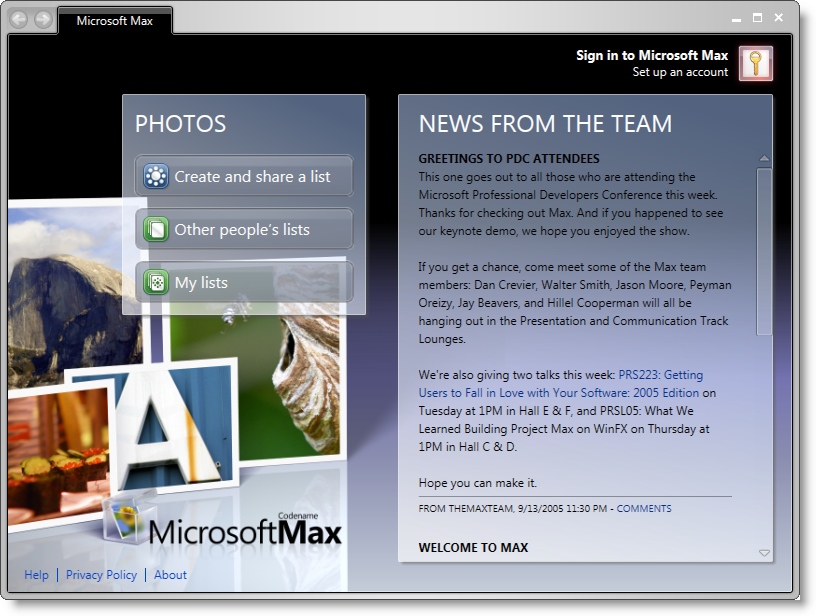
Task: Click the forward arrow navigation button
Action: (42, 19)
